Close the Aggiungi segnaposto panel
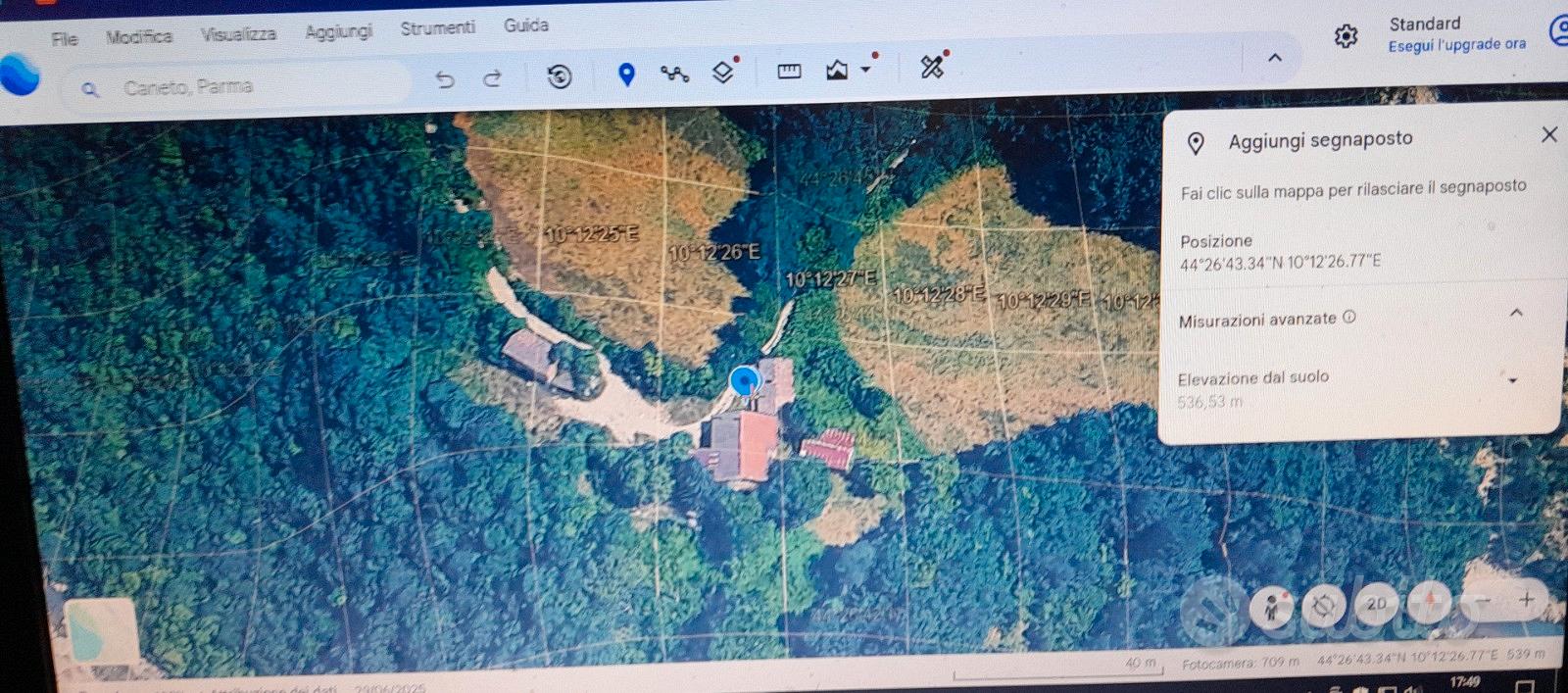1568x693 pixels. [x=1549, y=134]
